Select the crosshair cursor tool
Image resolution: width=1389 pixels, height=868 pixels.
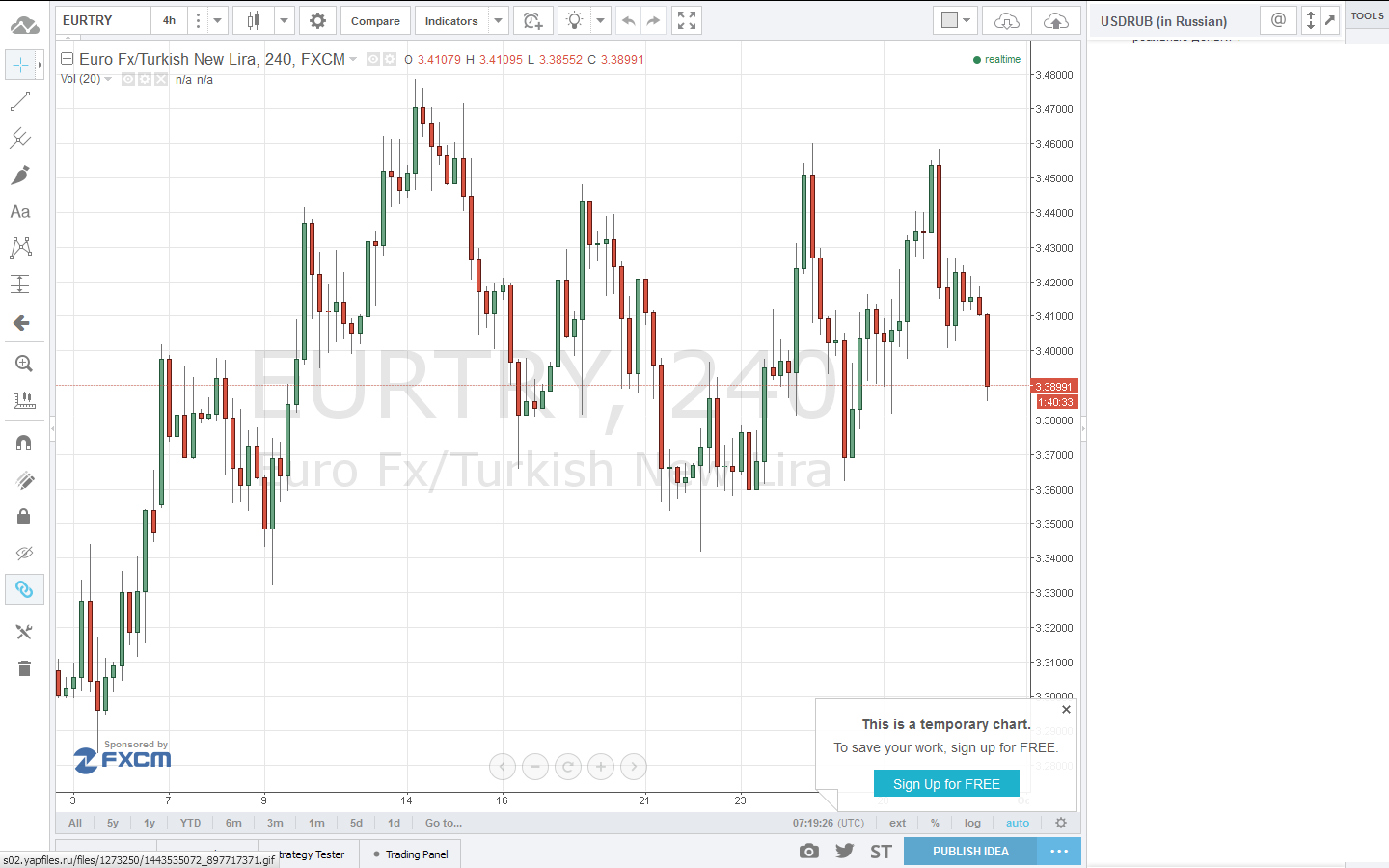[x=20, y=65]
